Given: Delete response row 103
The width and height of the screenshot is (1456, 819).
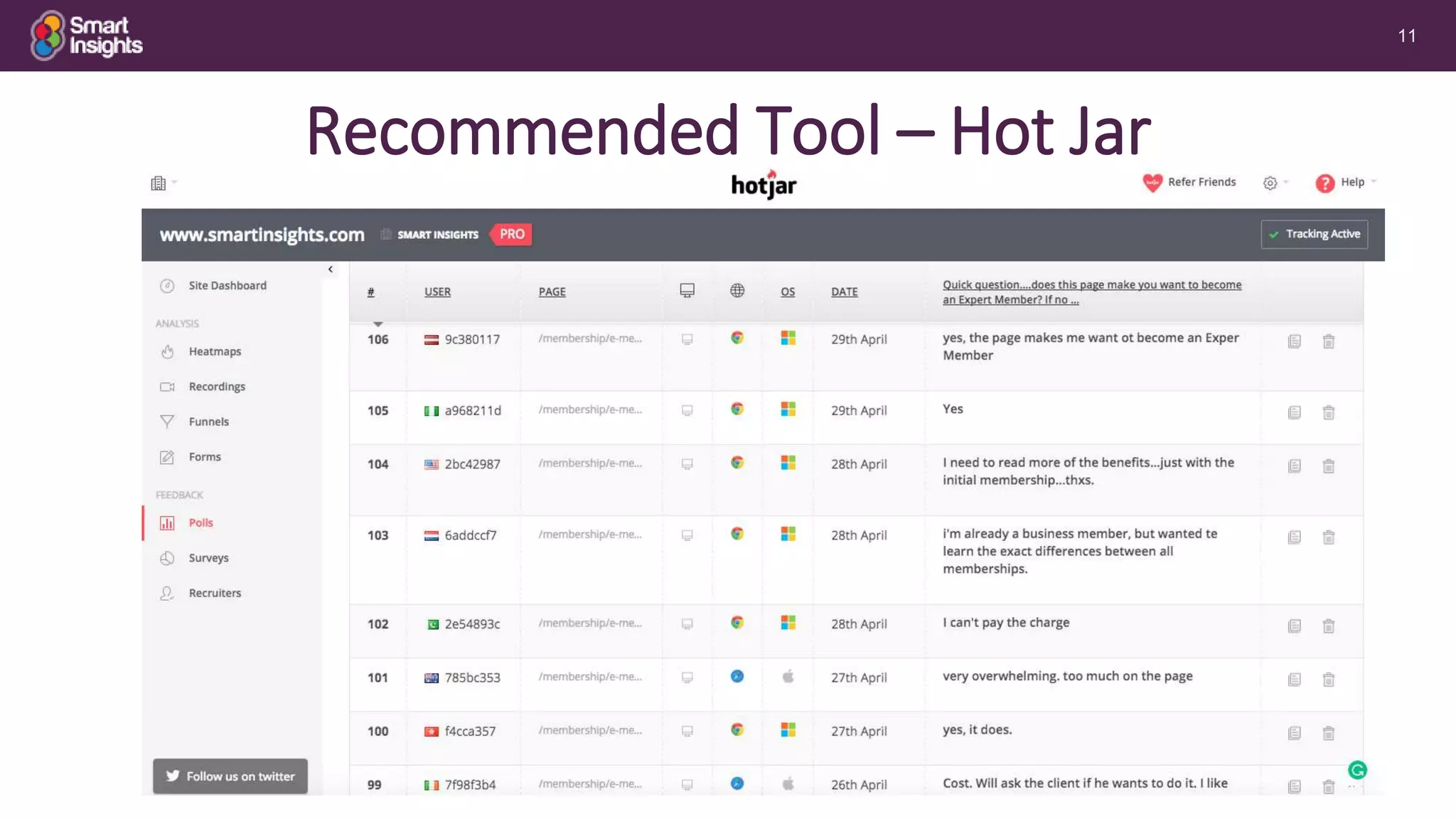Looking at the screenshot, I should click(1329, 537).
